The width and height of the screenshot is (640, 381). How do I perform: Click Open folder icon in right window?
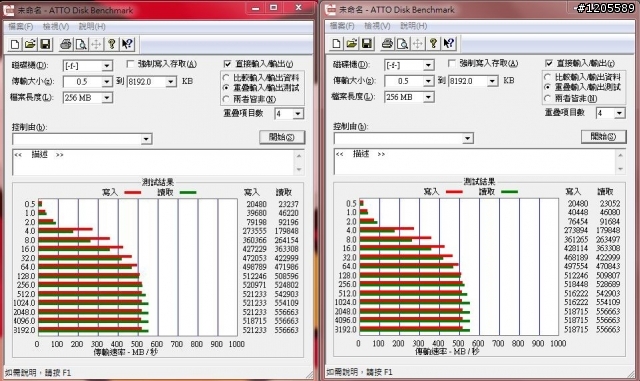point(351,43)
